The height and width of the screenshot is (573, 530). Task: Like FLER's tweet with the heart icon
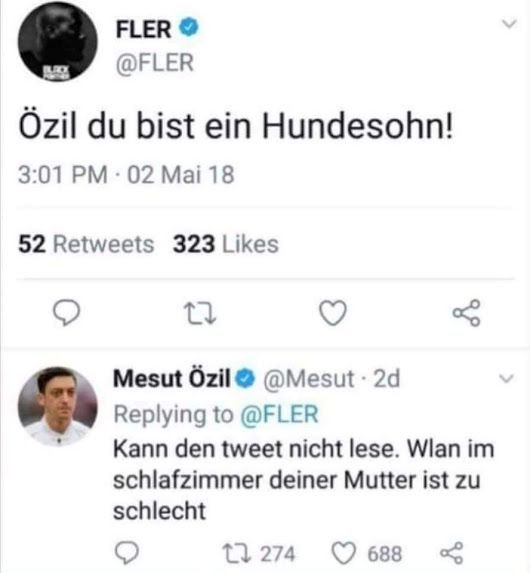[x=333, y=313]
